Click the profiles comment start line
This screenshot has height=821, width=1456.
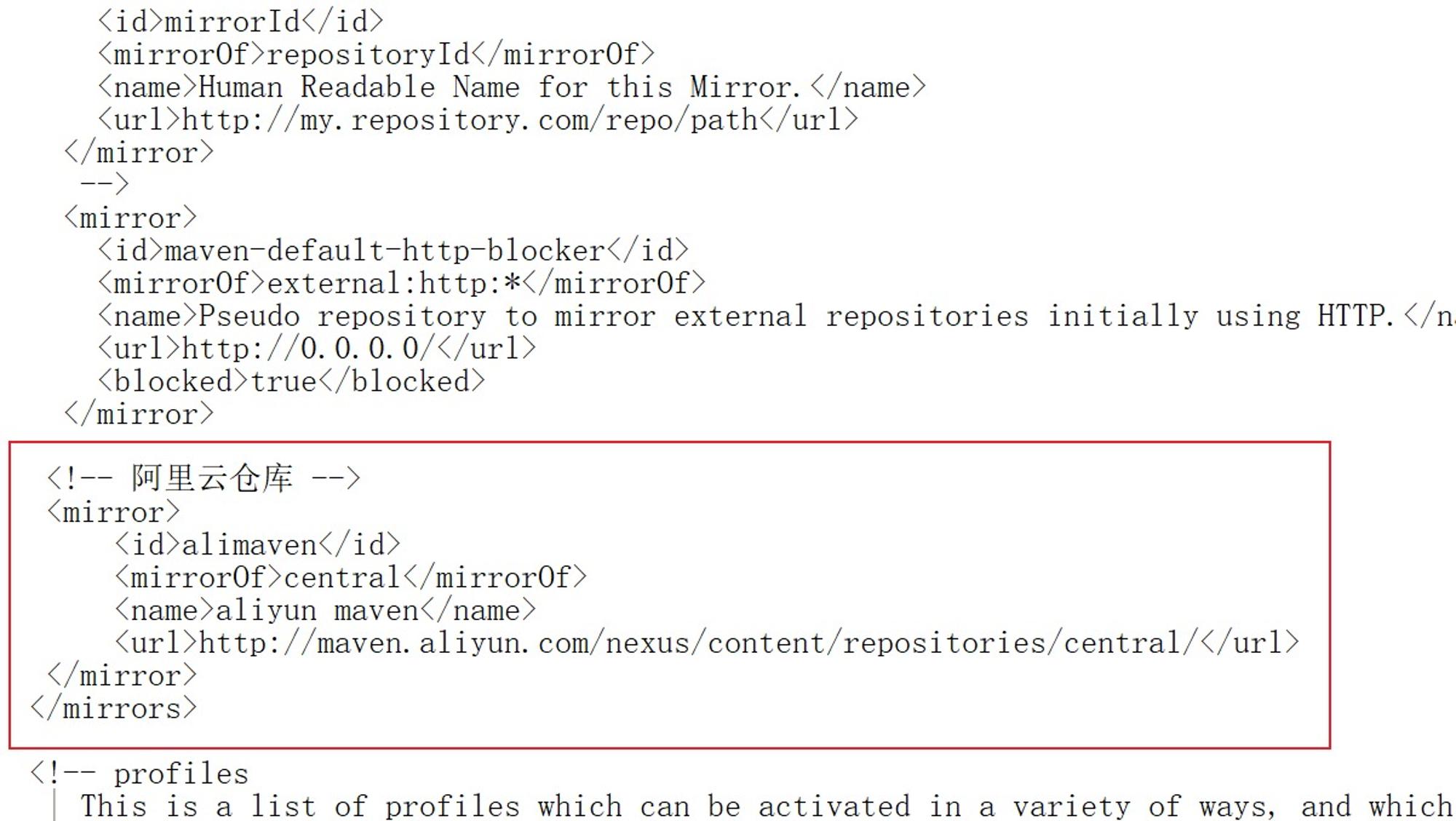click(139, 774)
